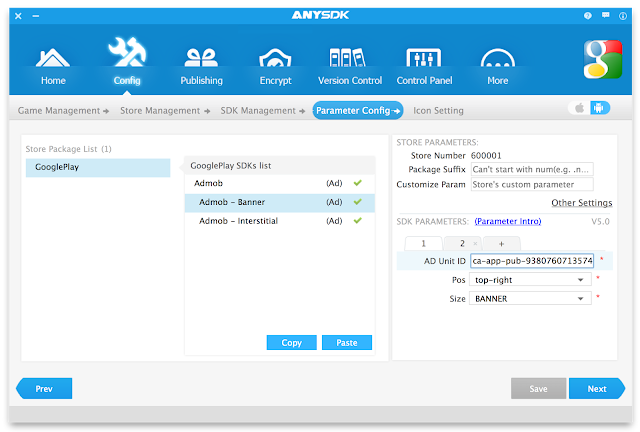
Task: Click the Paste button
Action: (x=347, y=343)
